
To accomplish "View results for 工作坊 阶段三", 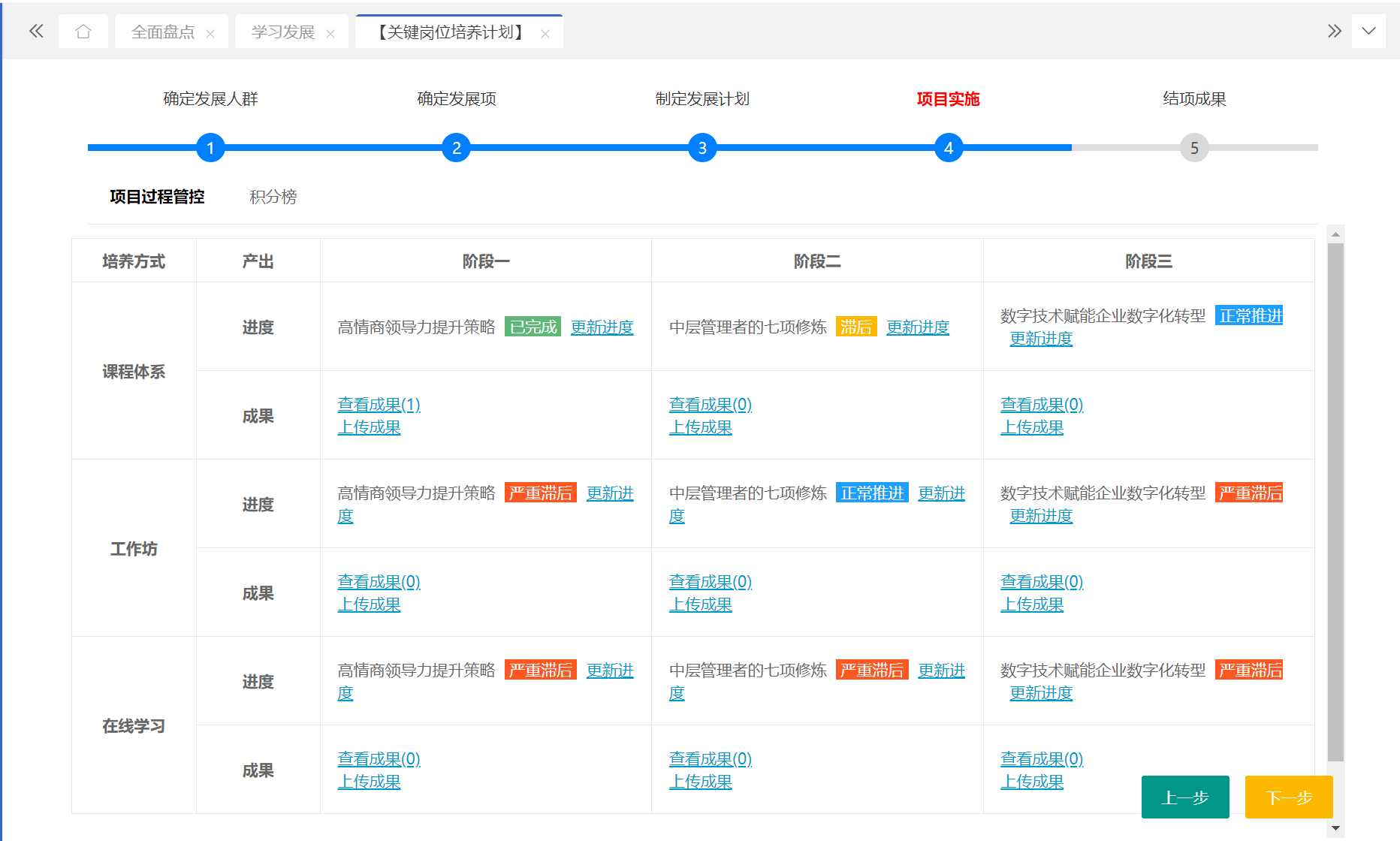I will click(1041, 582).
